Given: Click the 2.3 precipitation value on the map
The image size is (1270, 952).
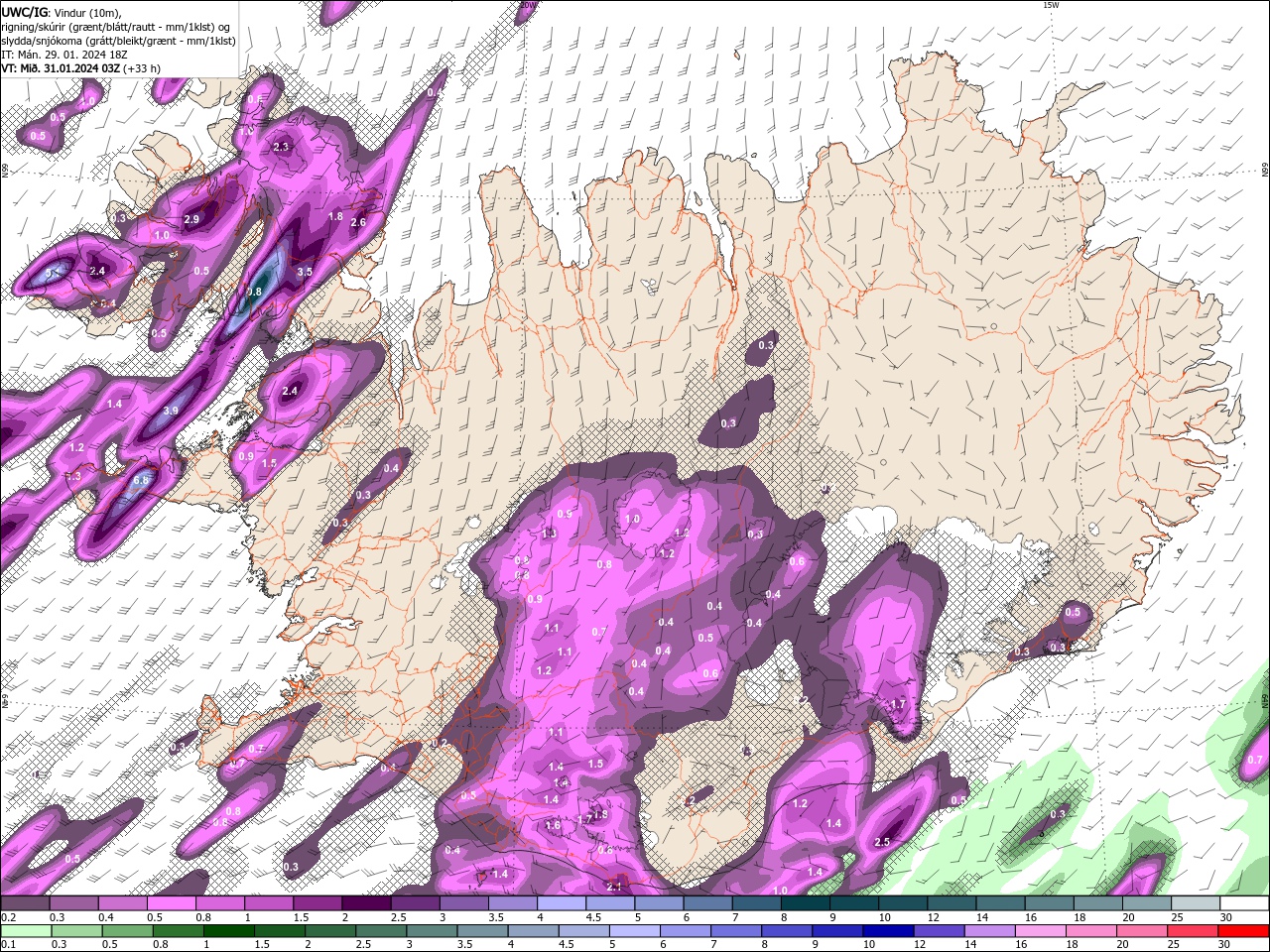Looking at the screenshot, I should (281, 147).
